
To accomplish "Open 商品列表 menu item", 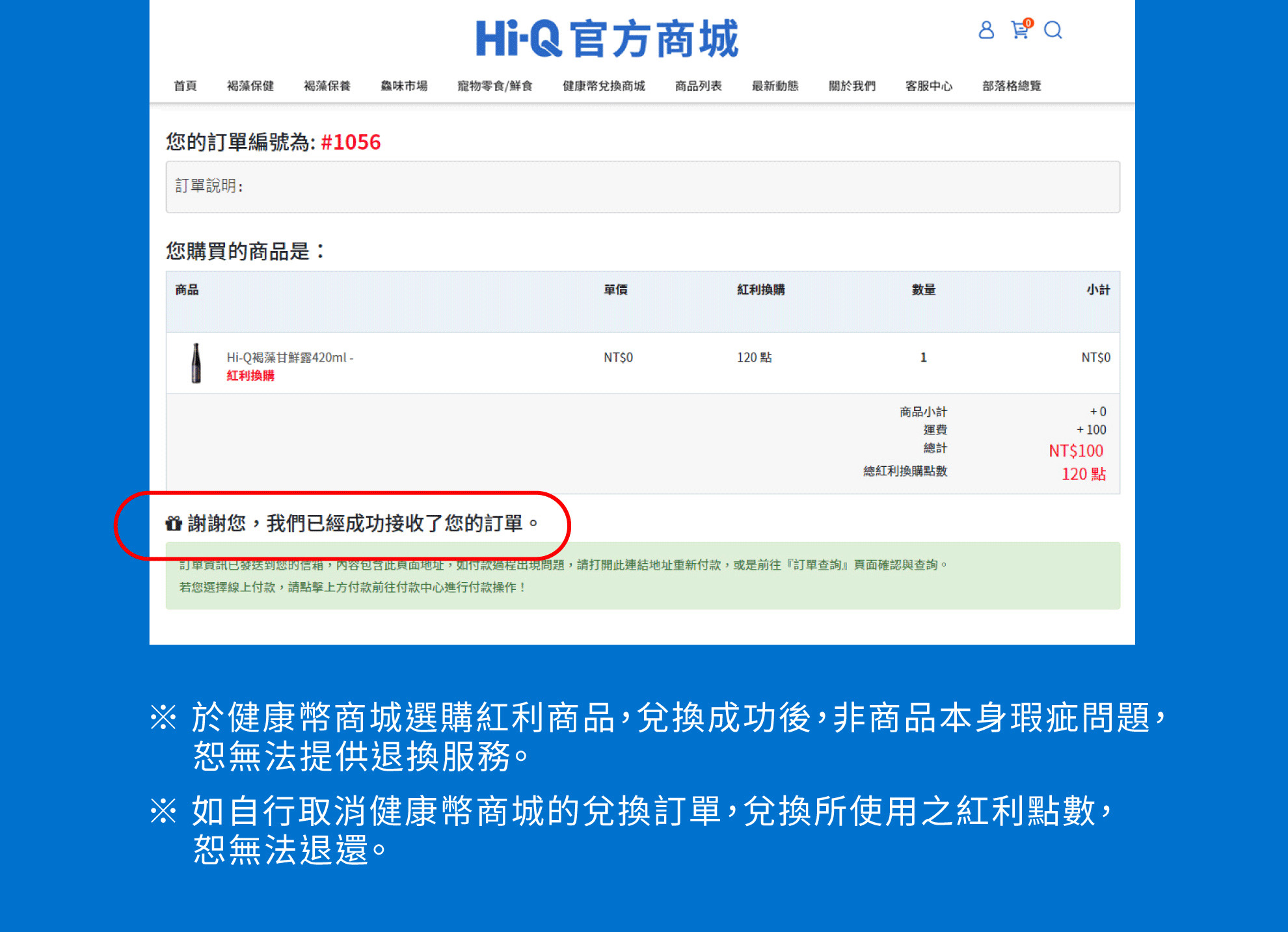I will tap(699, 86).
